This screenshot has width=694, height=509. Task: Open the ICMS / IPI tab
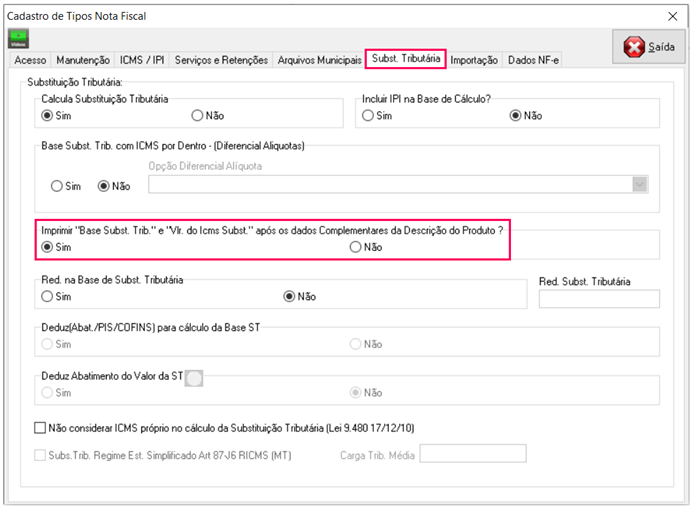(142, 61)
